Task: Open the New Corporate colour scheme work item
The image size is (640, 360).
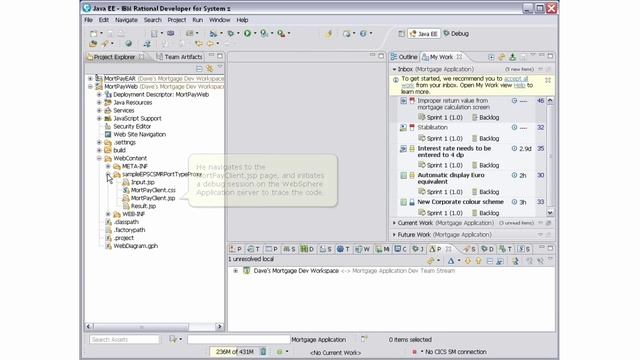Action: click(x=460, y=202)
